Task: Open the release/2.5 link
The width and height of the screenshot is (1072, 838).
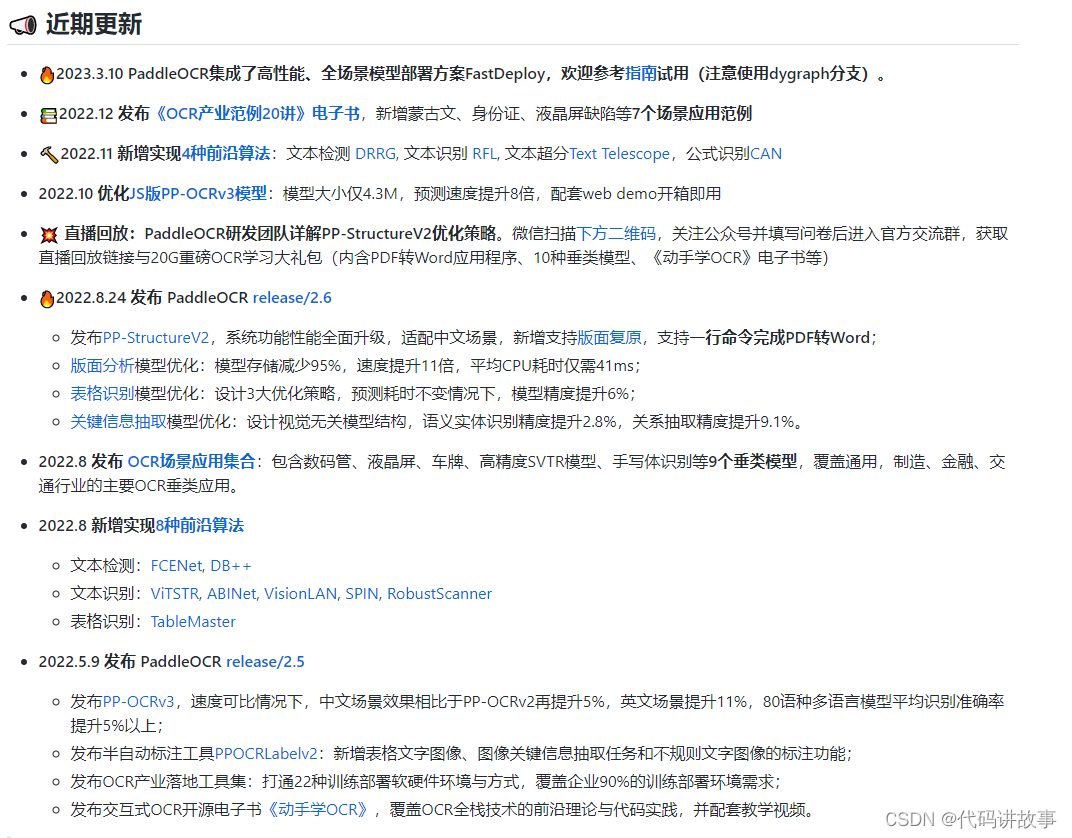Action: [x=265, y=662]
